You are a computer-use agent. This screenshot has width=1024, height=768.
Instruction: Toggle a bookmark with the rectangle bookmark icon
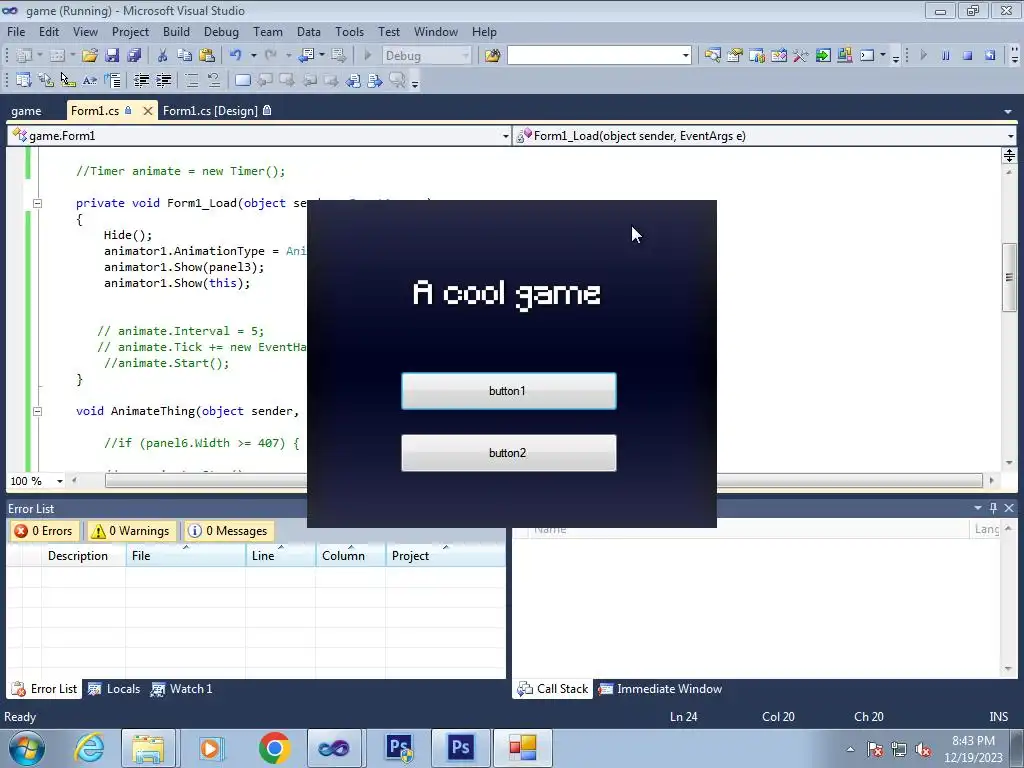pyautogui.click(x=242, y=80)
